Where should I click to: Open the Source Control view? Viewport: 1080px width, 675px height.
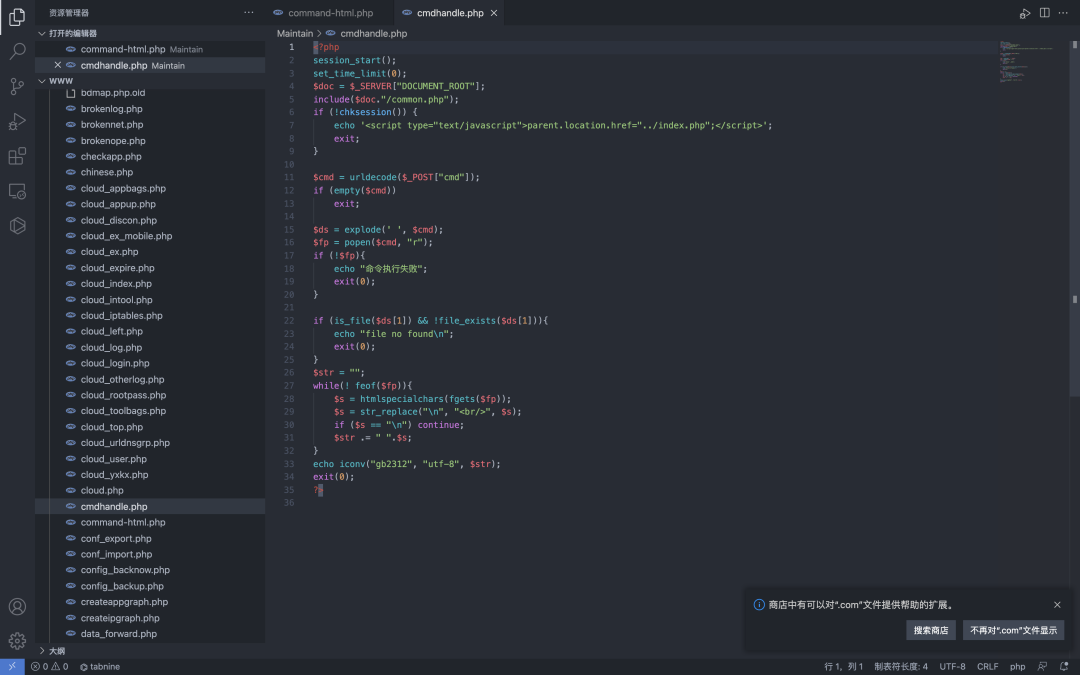click(17, 86)
